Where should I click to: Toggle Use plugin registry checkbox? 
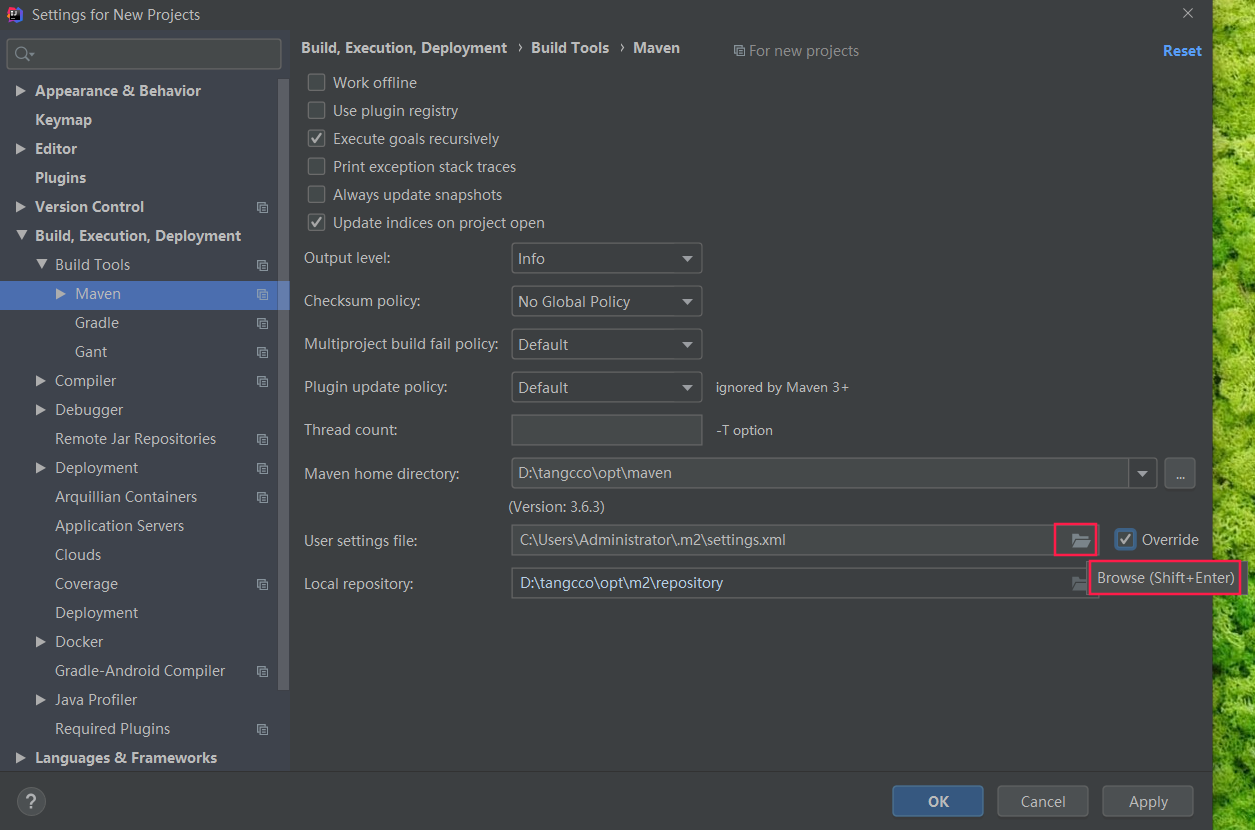pos(316,110)
